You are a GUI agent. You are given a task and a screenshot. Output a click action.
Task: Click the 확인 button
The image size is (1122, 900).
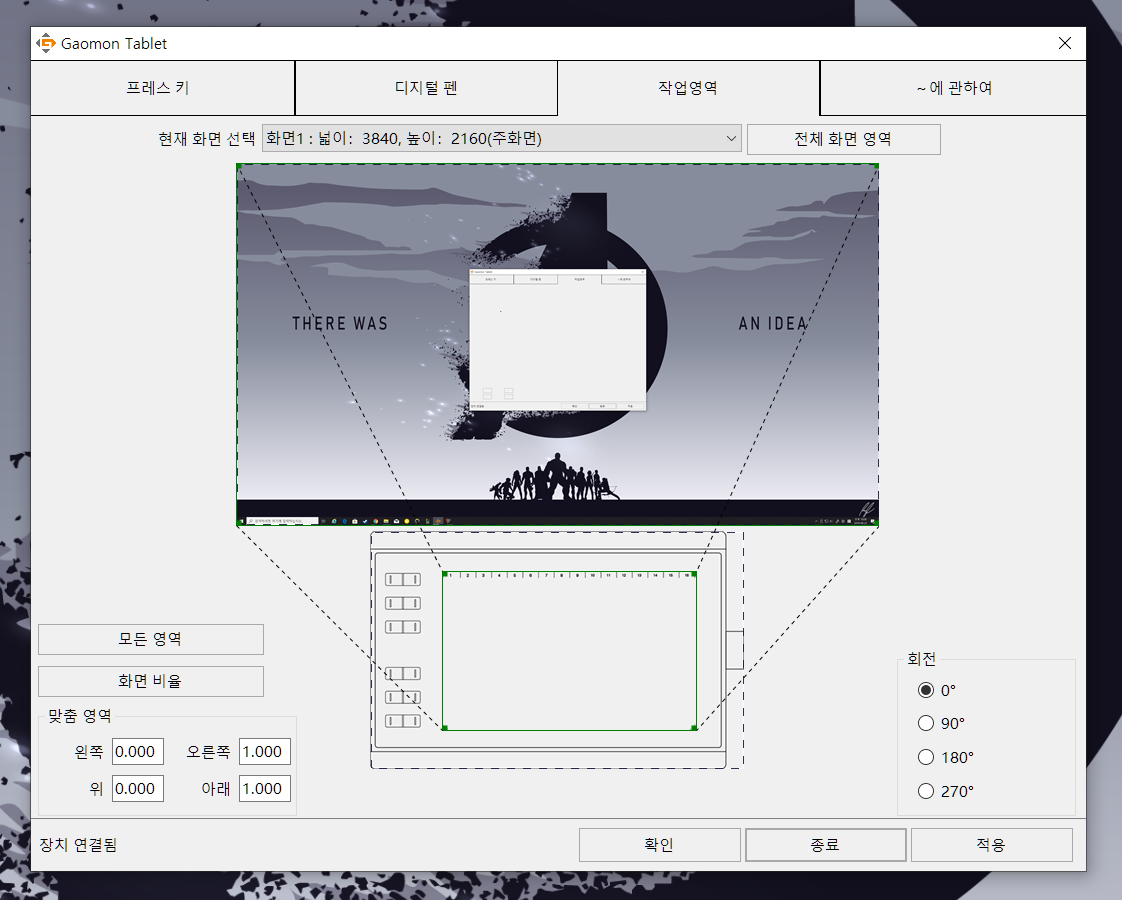[x=659, y=845]
